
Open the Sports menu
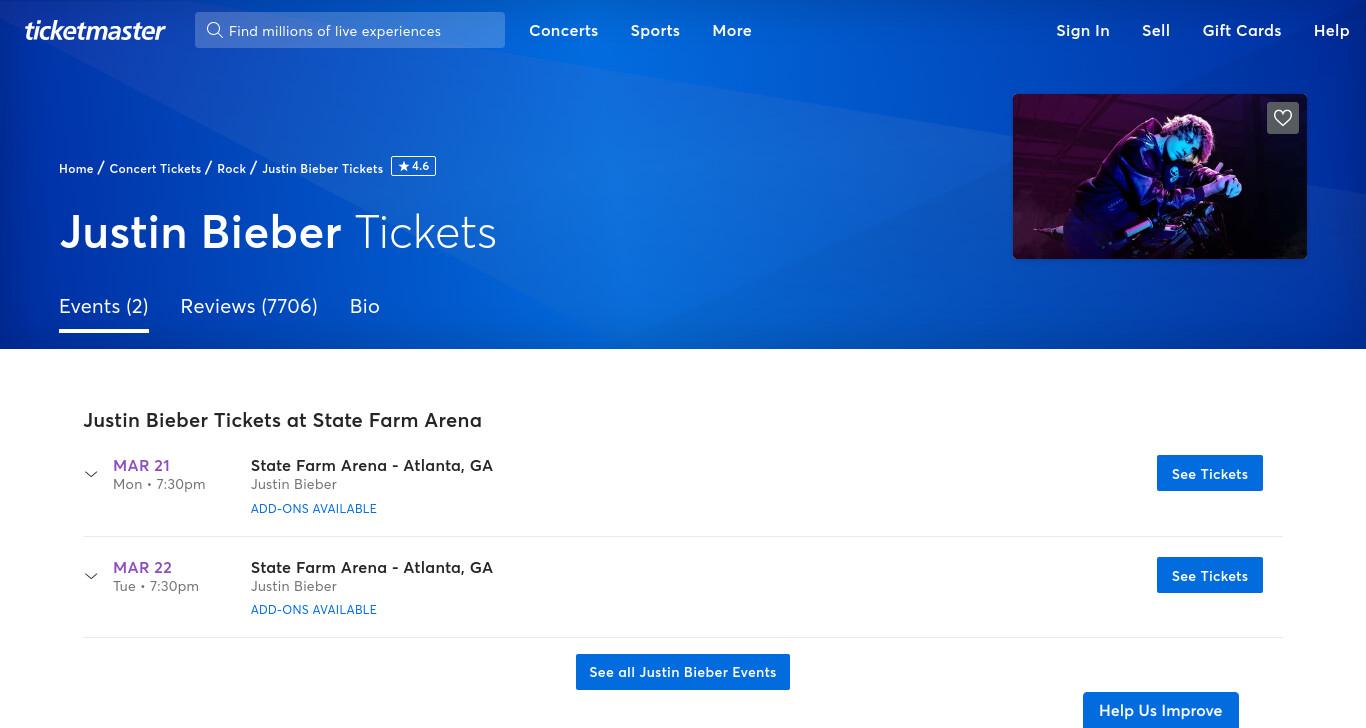pyautogui.click(x=655, y=30)
